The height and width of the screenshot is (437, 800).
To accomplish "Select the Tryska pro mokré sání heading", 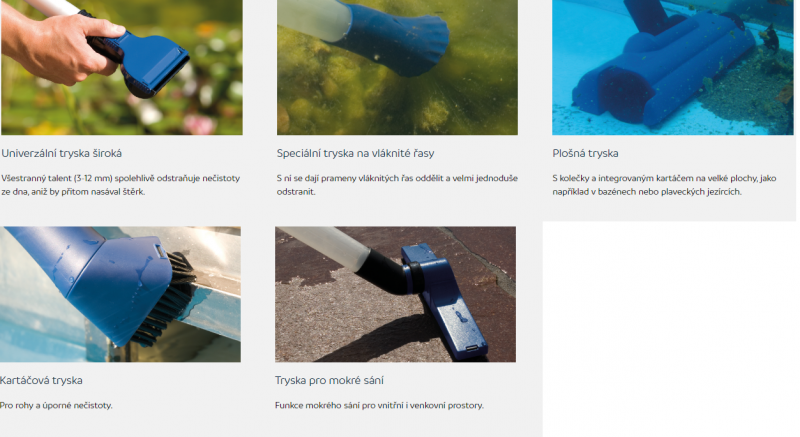I will 329,380.
